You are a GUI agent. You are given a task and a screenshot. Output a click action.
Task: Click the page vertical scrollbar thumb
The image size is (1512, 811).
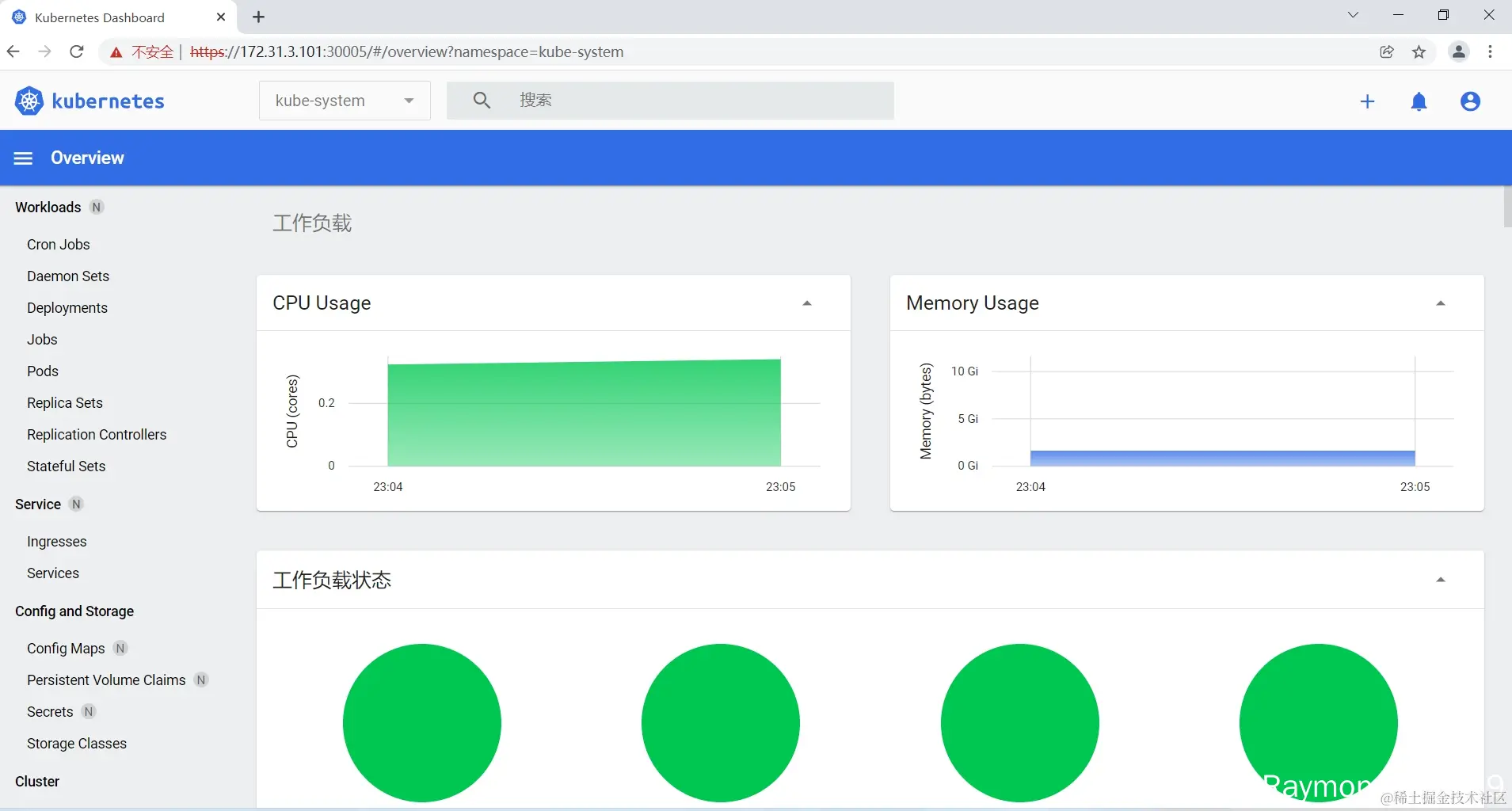(x=1507, y=207)
